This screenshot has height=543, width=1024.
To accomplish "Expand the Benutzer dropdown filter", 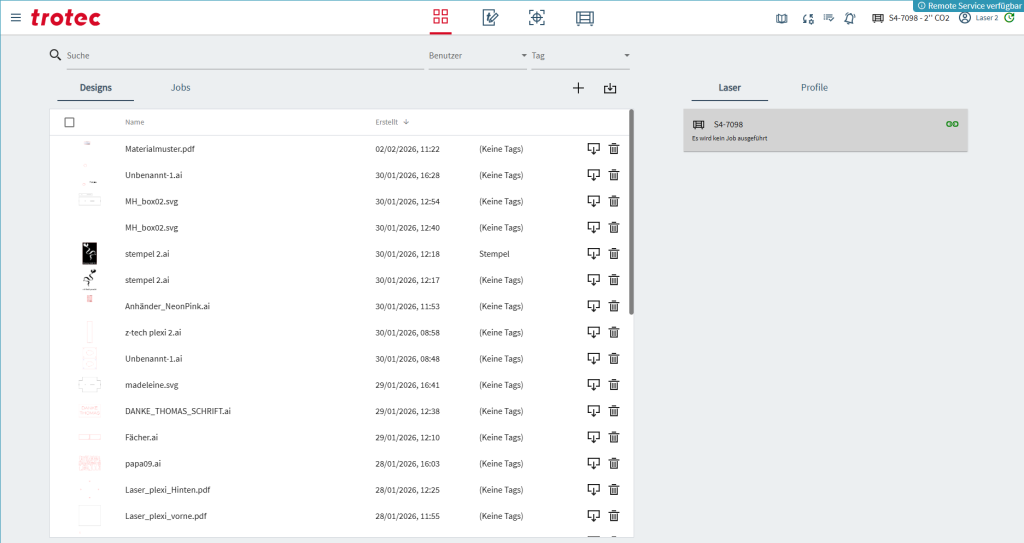I will pos(523,56).
